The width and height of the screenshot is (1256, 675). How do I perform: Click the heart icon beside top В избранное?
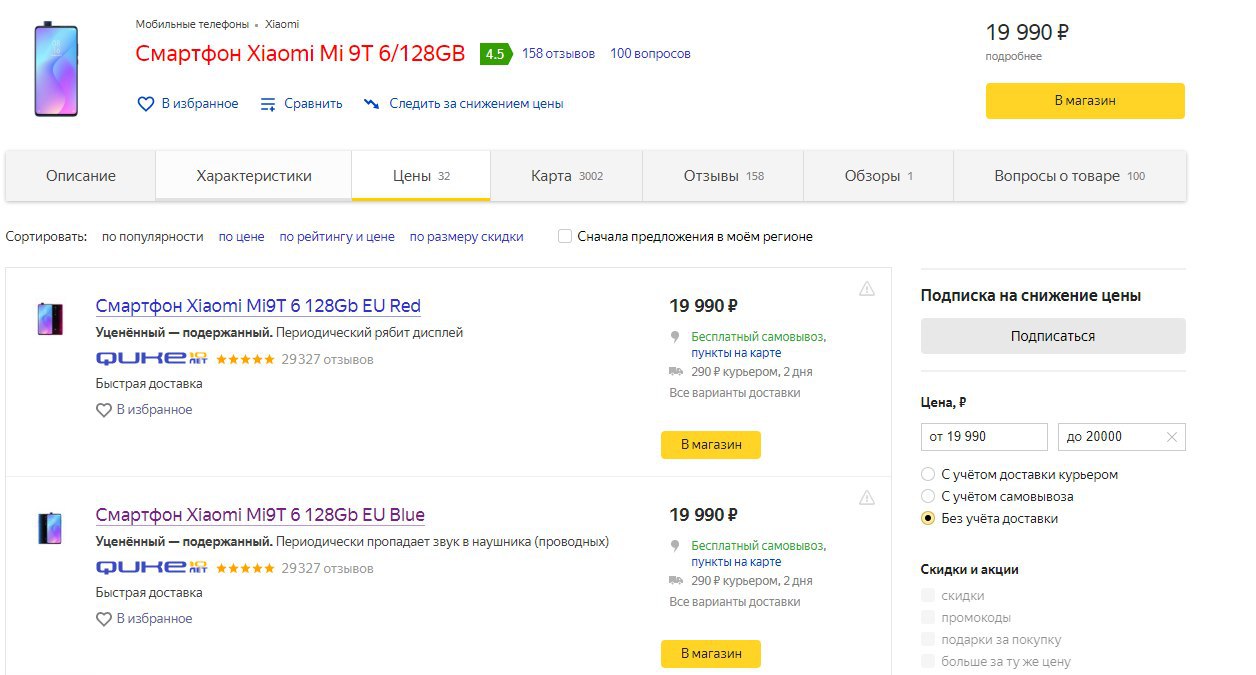point(146,104)
